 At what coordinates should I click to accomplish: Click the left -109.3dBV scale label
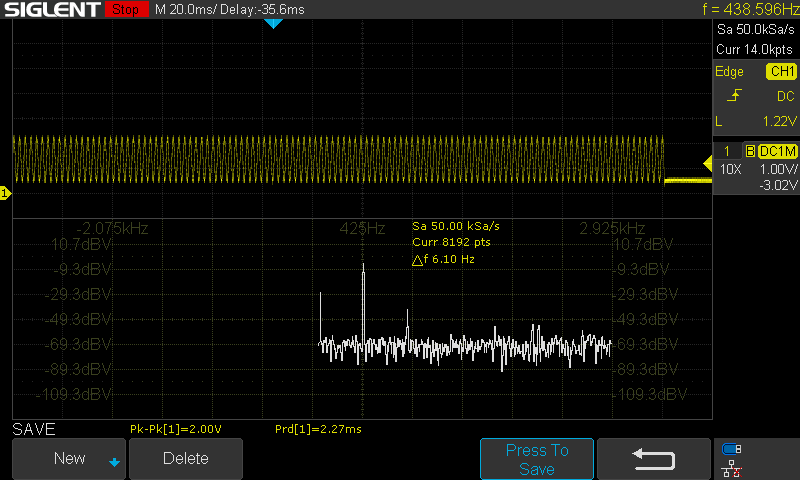(x=73, y=394)
